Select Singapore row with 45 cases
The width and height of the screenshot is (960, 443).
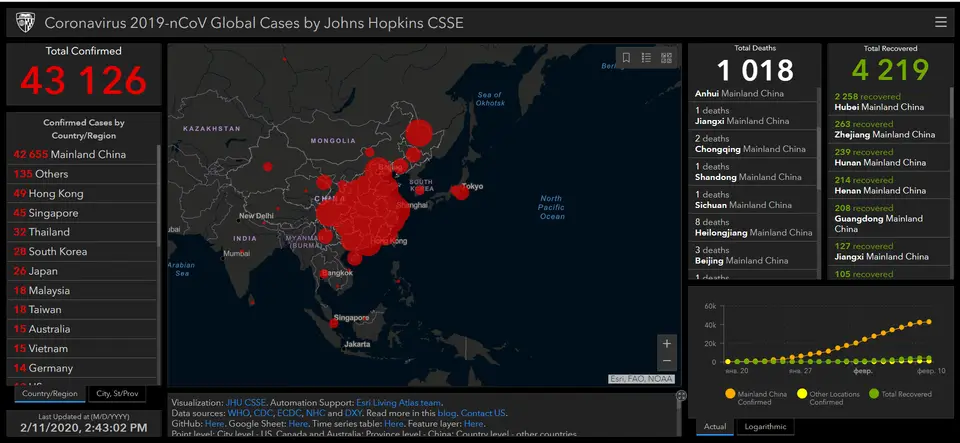(82, 213)
